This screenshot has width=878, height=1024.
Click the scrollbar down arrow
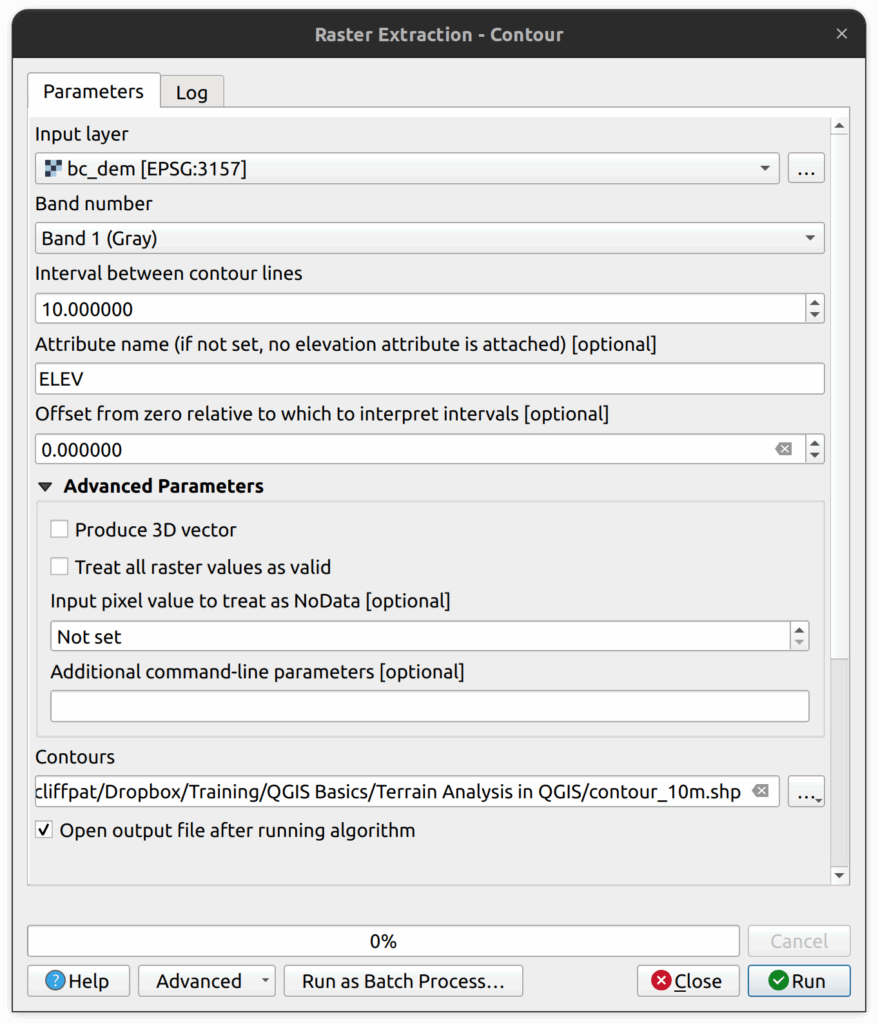point(839,875)
